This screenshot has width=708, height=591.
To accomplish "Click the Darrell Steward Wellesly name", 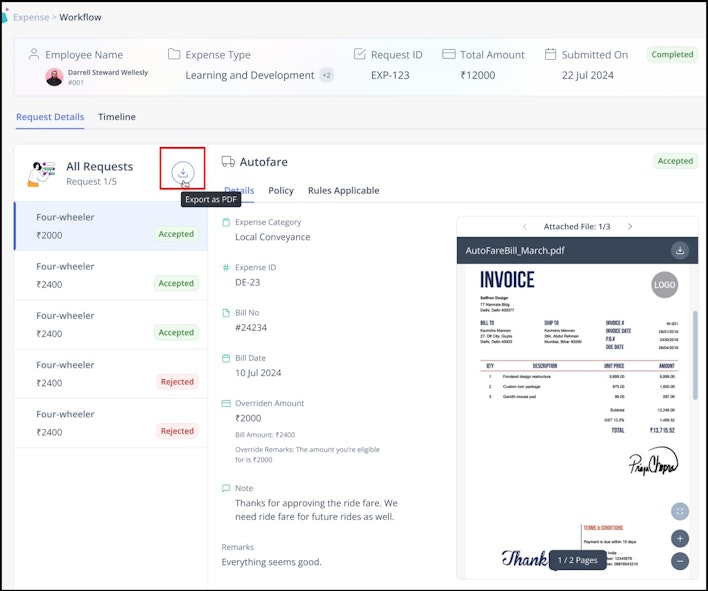I will 108,72.
